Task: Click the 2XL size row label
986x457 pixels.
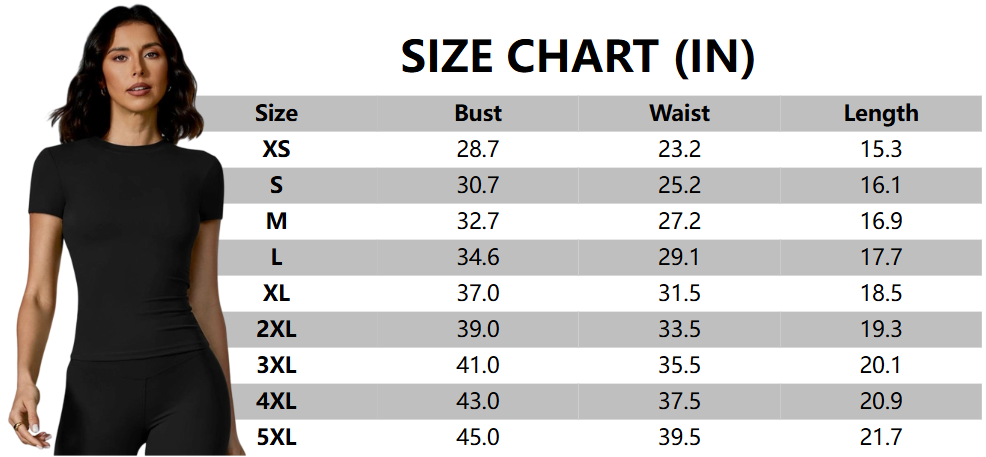Action: (276, 330)
